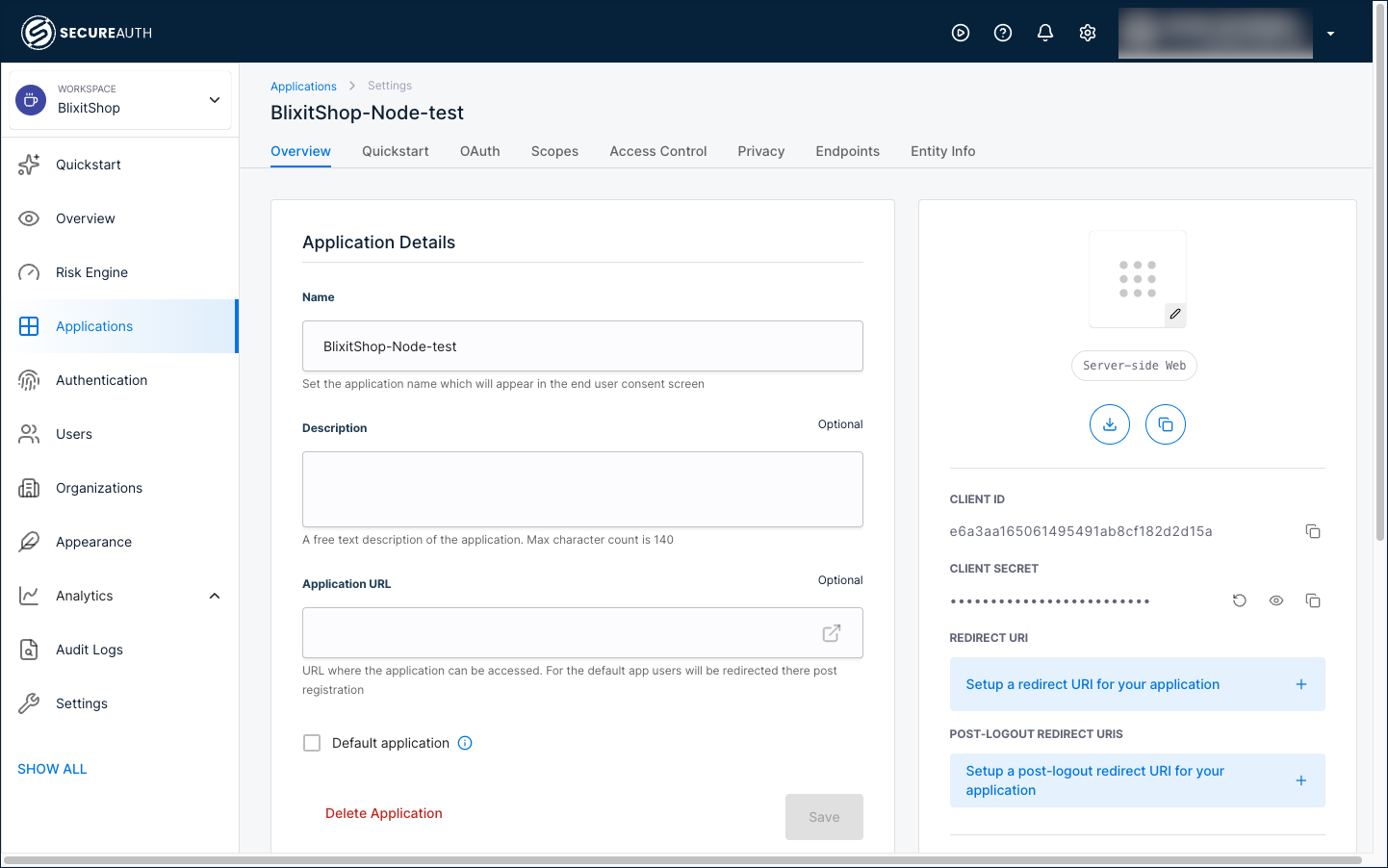Copy the application configuration
This screenshot has width=1388, height=868.
pyautogui.click(x=1166, y=424)
